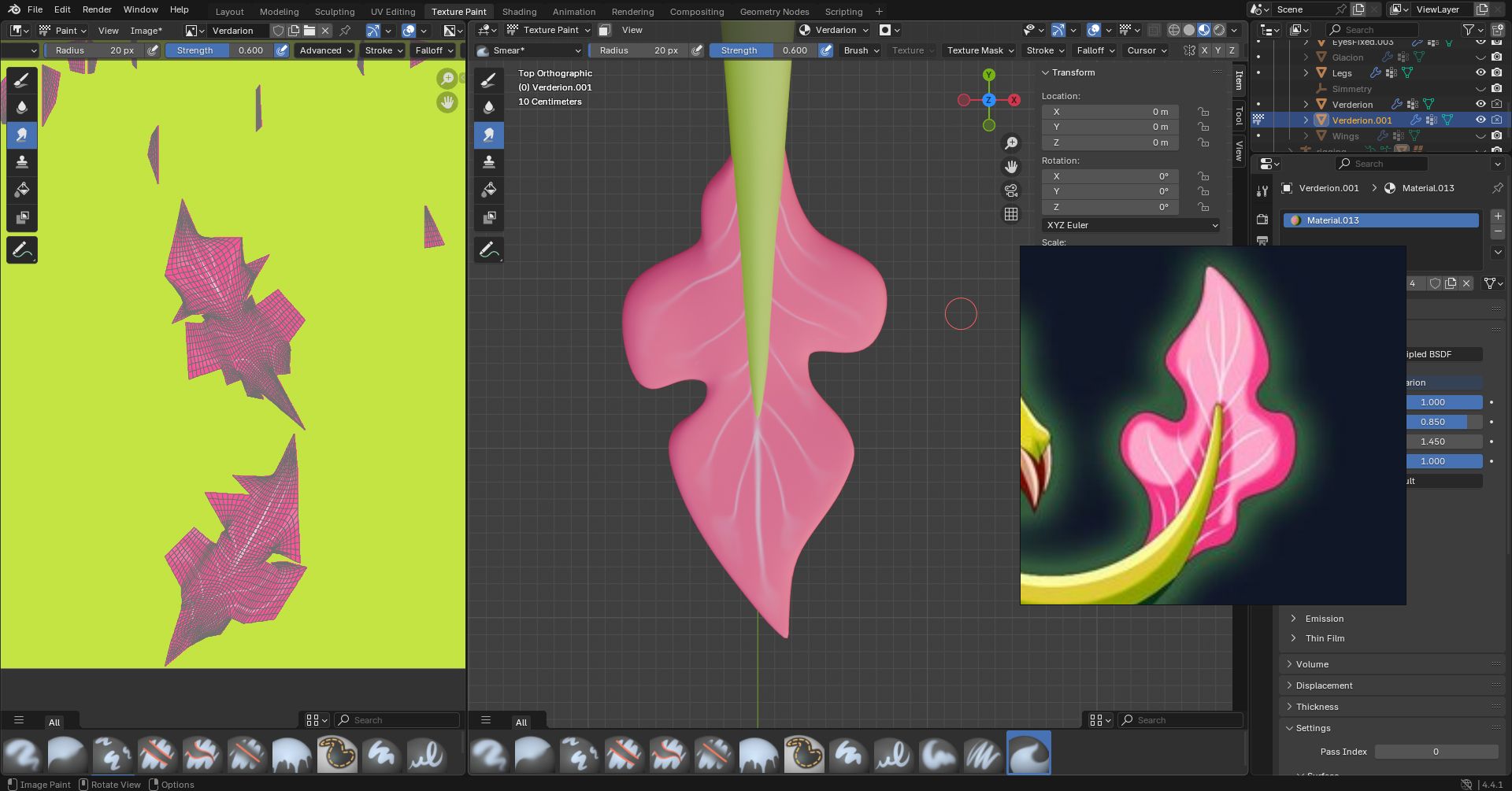This screenshot has height=791, width=1512.
Task: Adjust the Radius slider in the image editor
Action: 94,50
